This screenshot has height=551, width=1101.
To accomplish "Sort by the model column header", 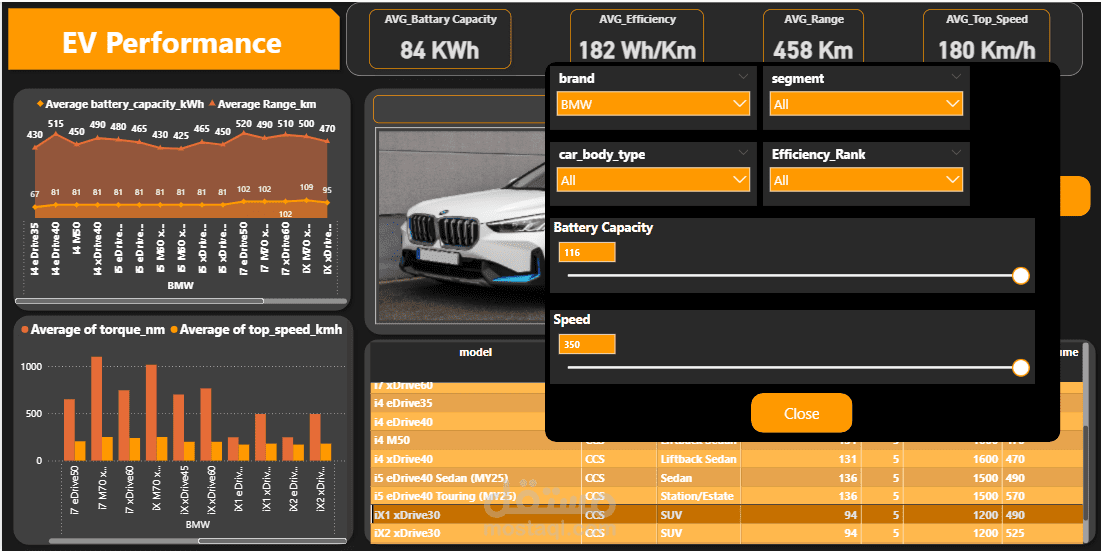I will point(475,352).
